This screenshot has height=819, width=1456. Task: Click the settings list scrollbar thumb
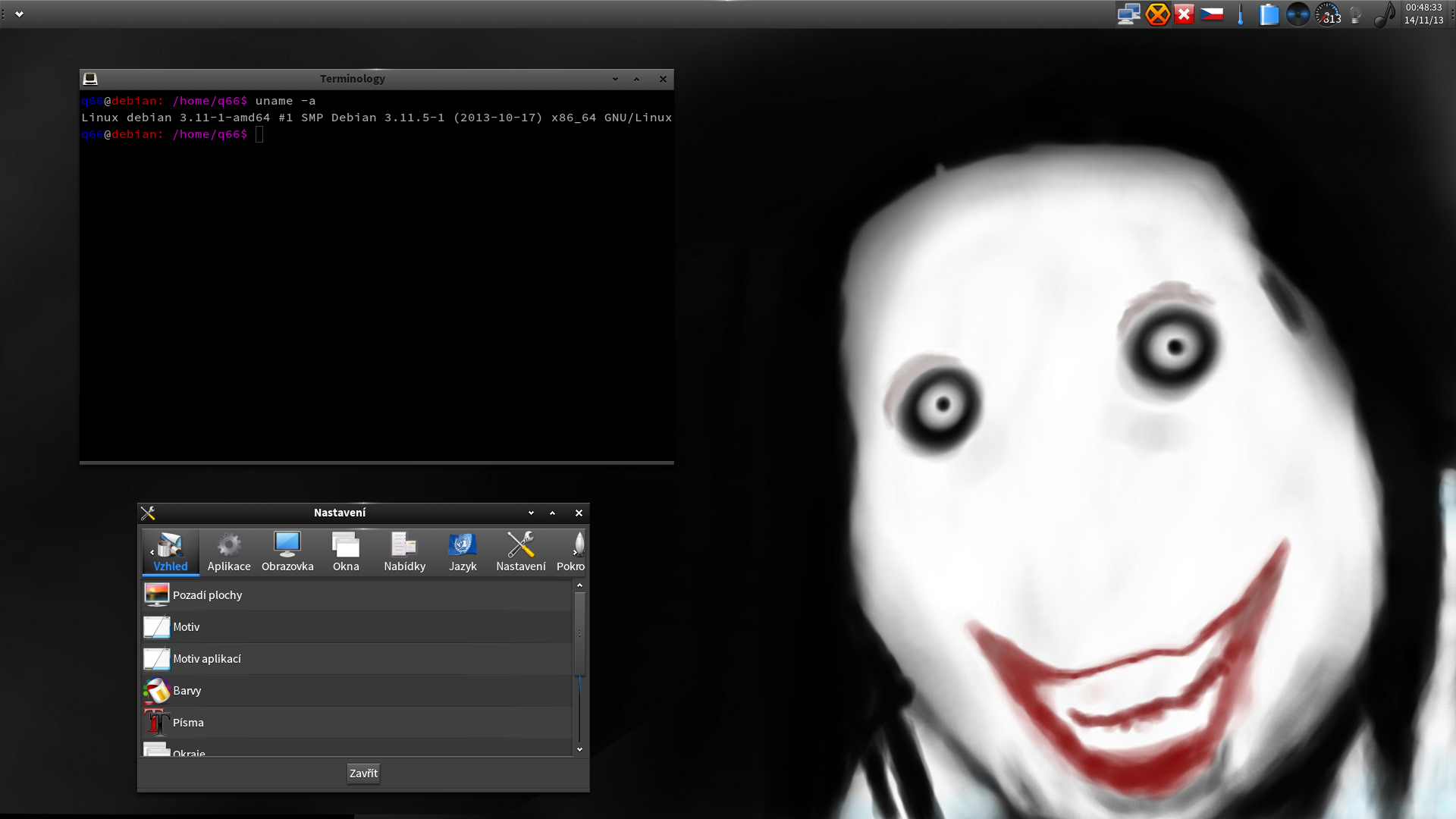[579, 634]
